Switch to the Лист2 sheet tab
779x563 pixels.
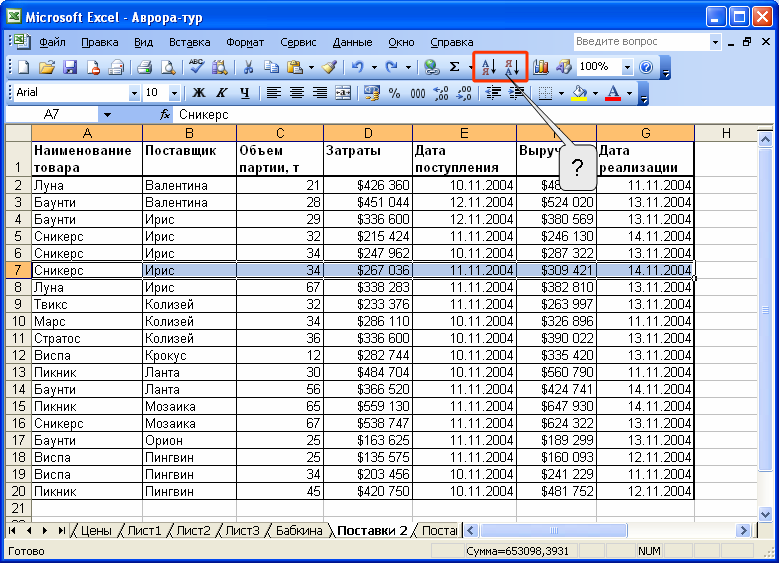click(193, 531)
